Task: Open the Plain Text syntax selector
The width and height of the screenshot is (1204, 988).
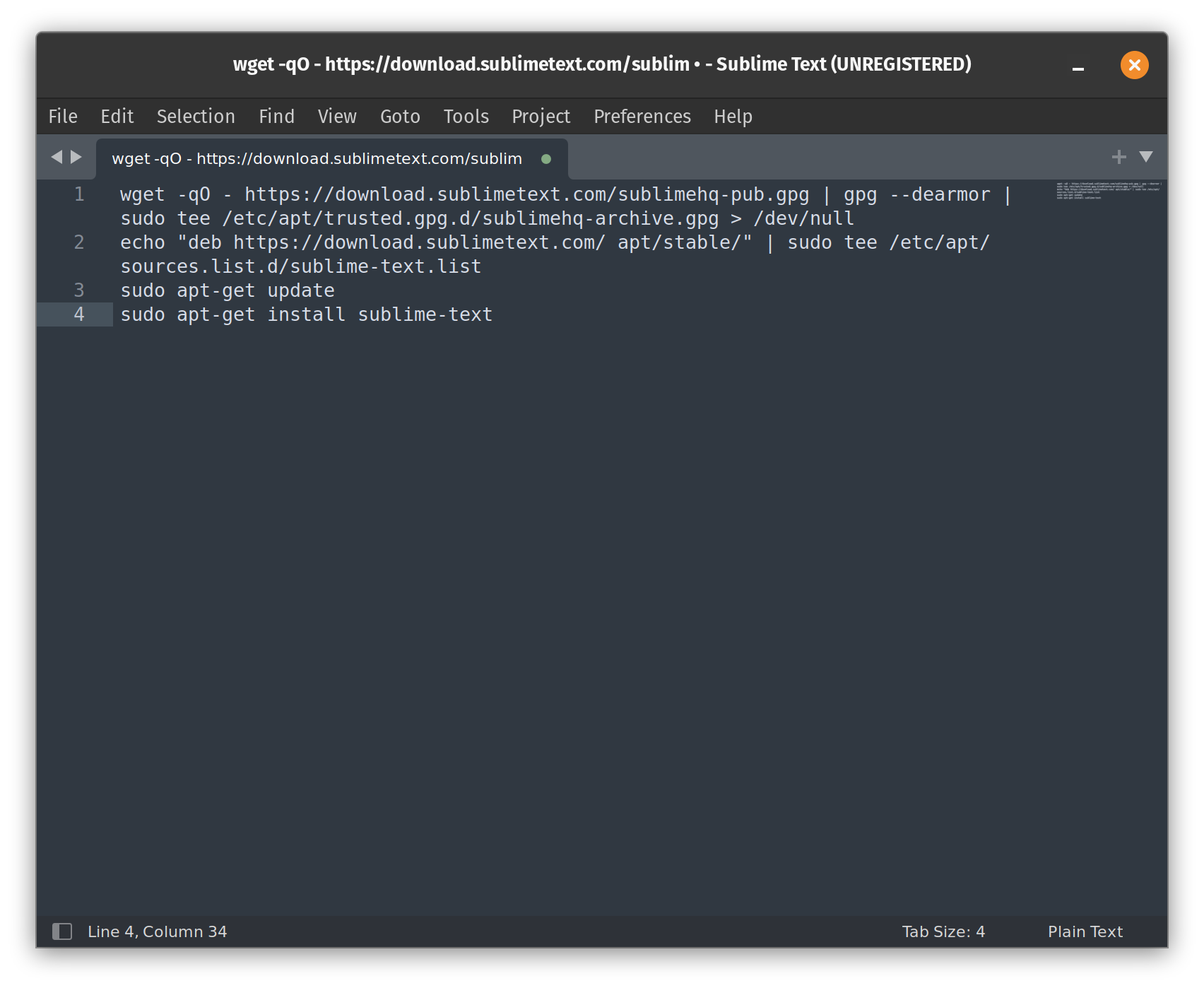Action: pos(1085,931)
